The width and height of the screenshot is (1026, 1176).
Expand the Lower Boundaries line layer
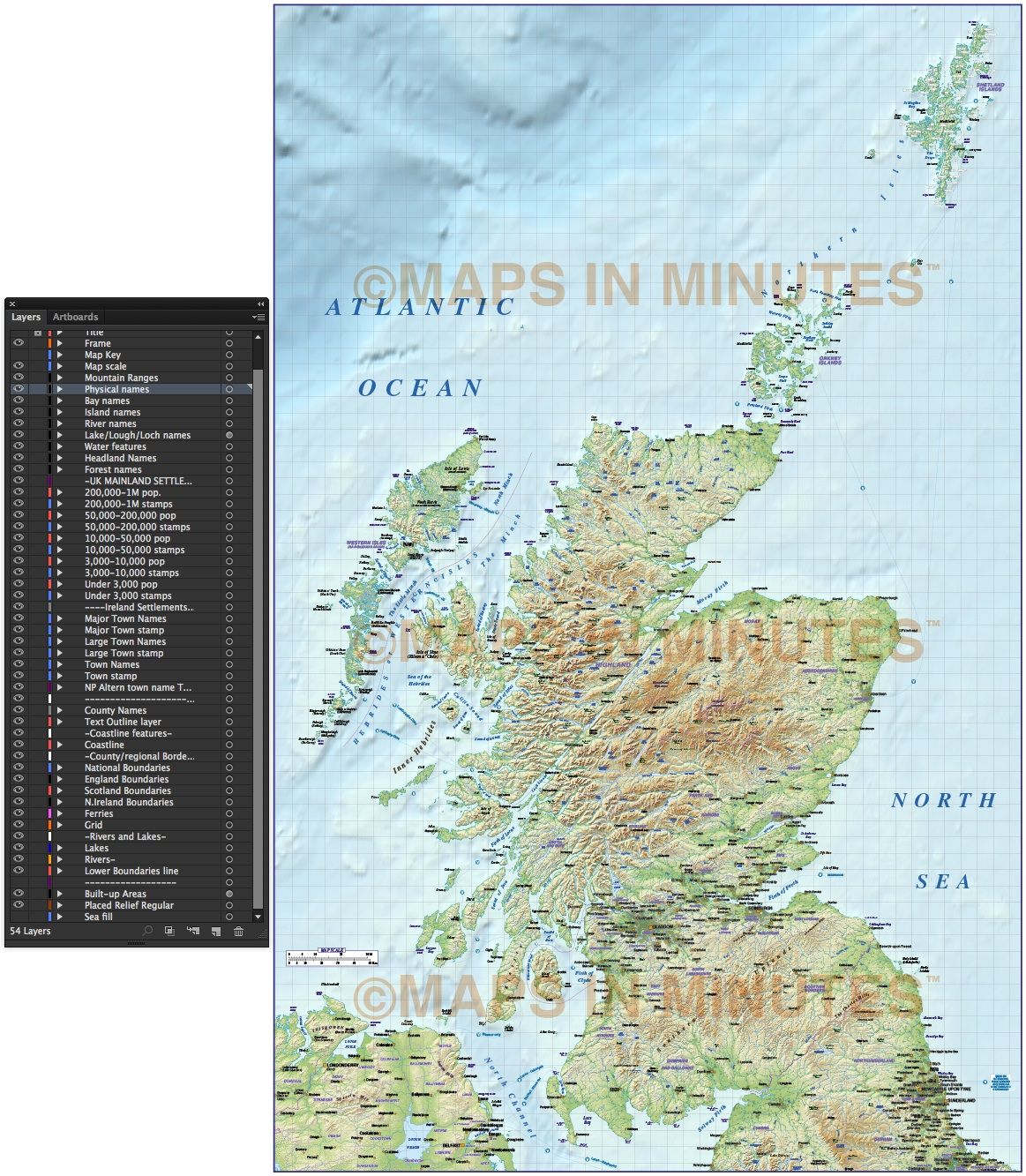[x=60, y=871]
